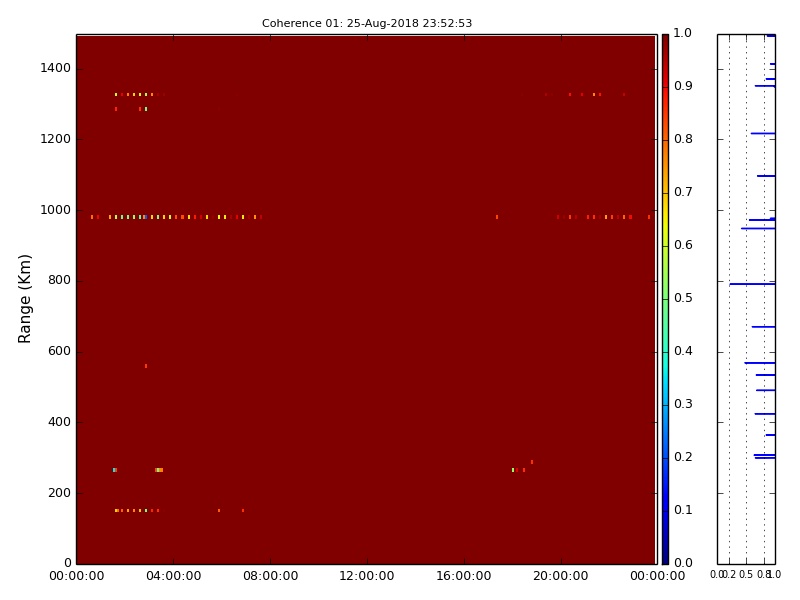This screenshot has height=600, width=800.
Task: Click the 08:00:00 time axis label
Action: [270, 576]
